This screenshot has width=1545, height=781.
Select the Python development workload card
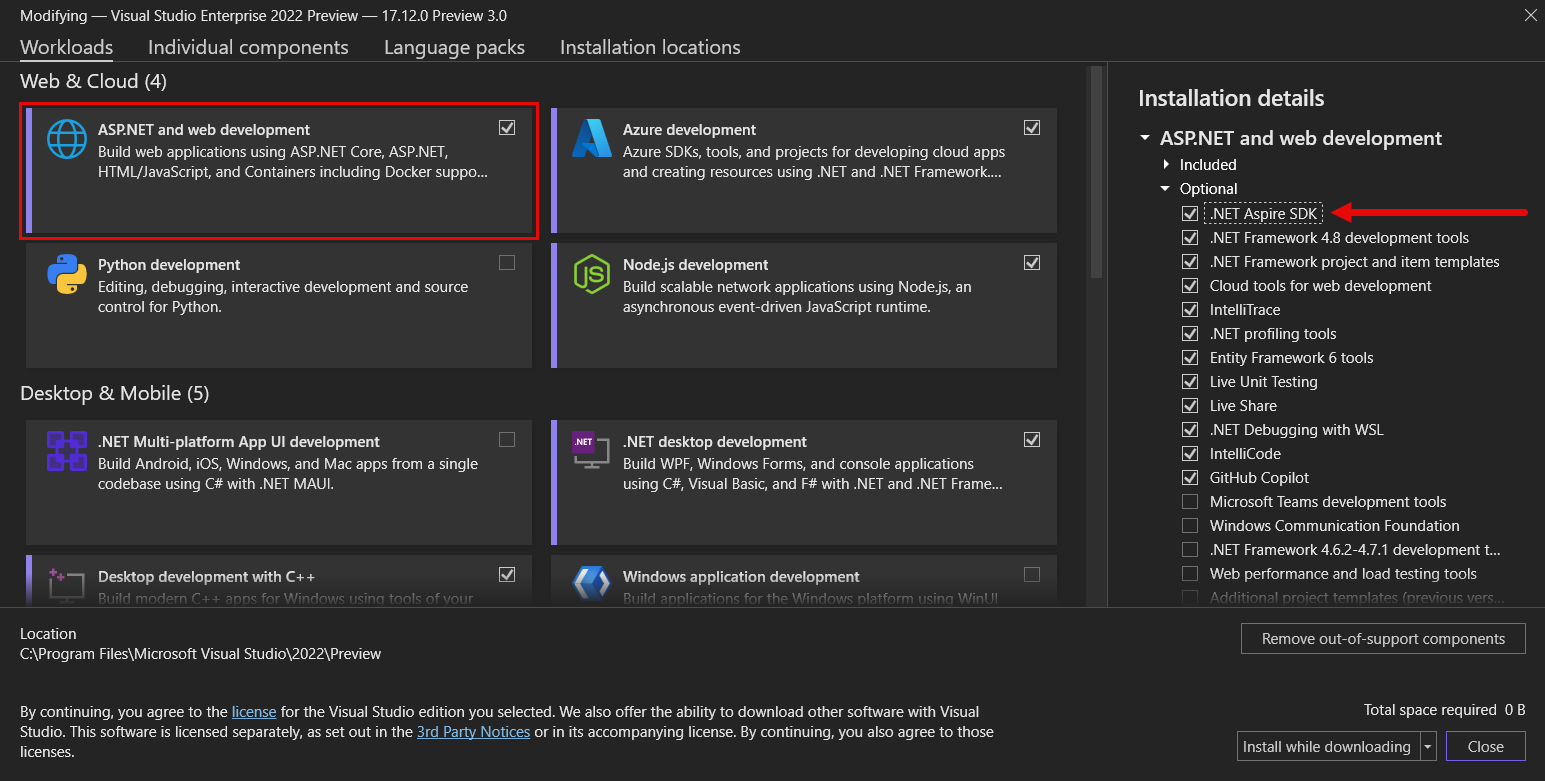[x=279, y=305]
